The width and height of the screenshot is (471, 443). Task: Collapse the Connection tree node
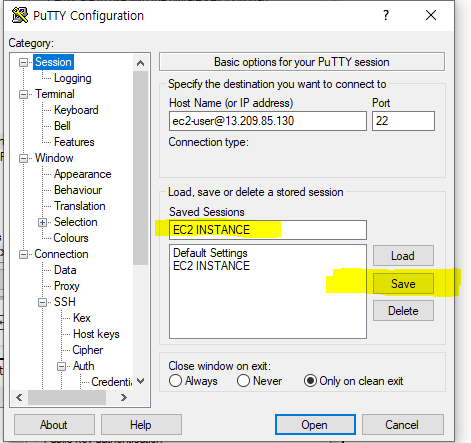click(x=23, y=254)
